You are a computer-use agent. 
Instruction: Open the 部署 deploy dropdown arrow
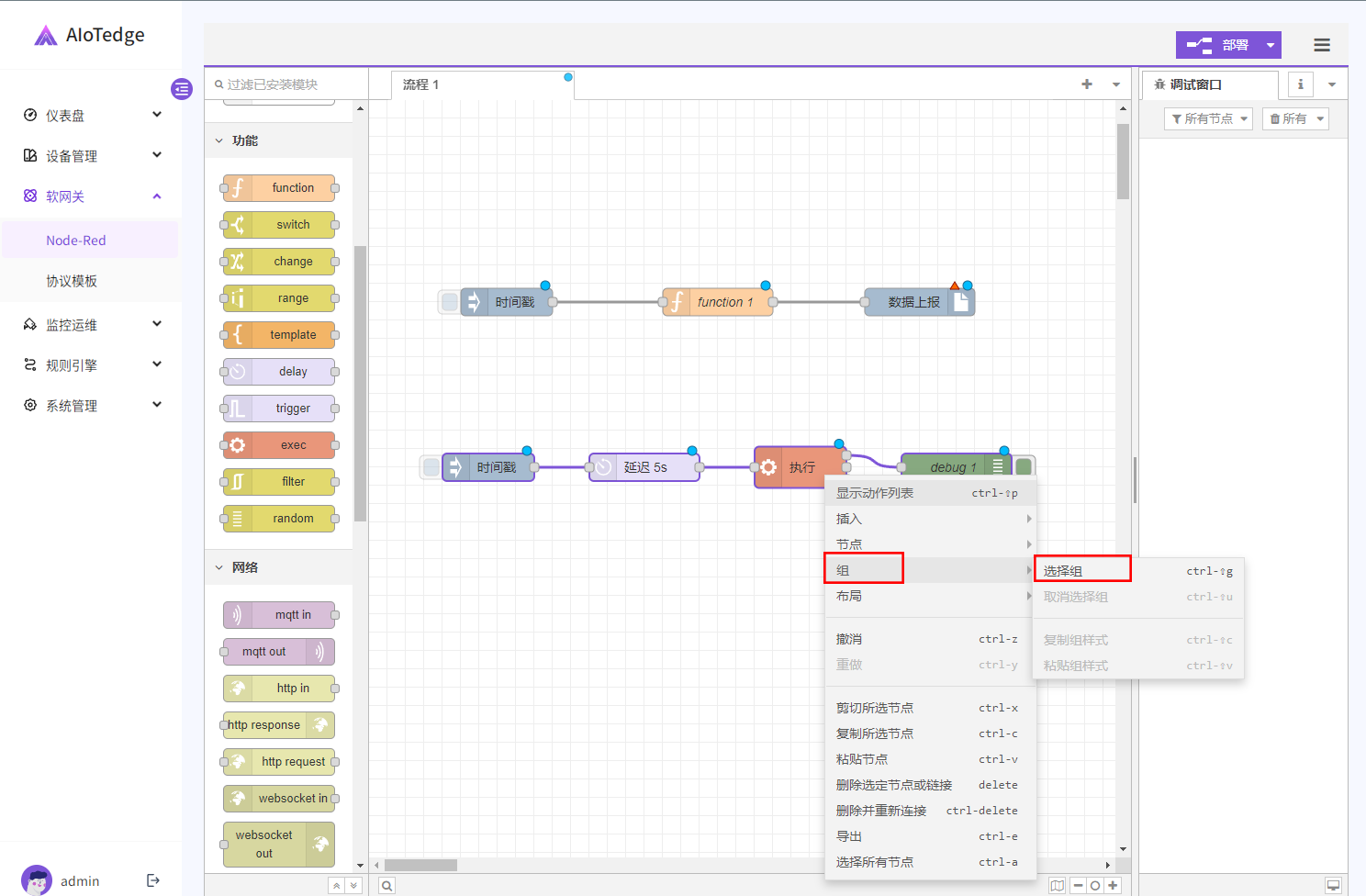[1271, 45]
